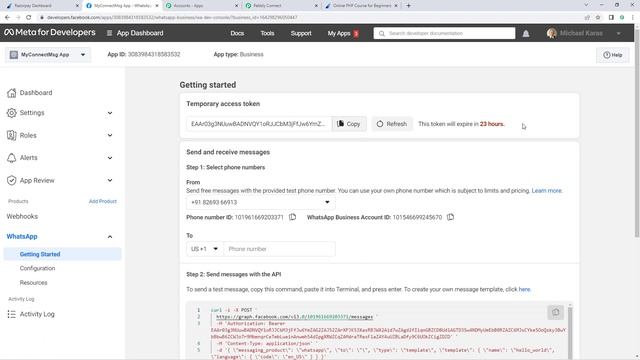Click the Roles icon in sidebar
Image resolution: width=640 pixels, height=360 pixels.
tap(11, 135)
